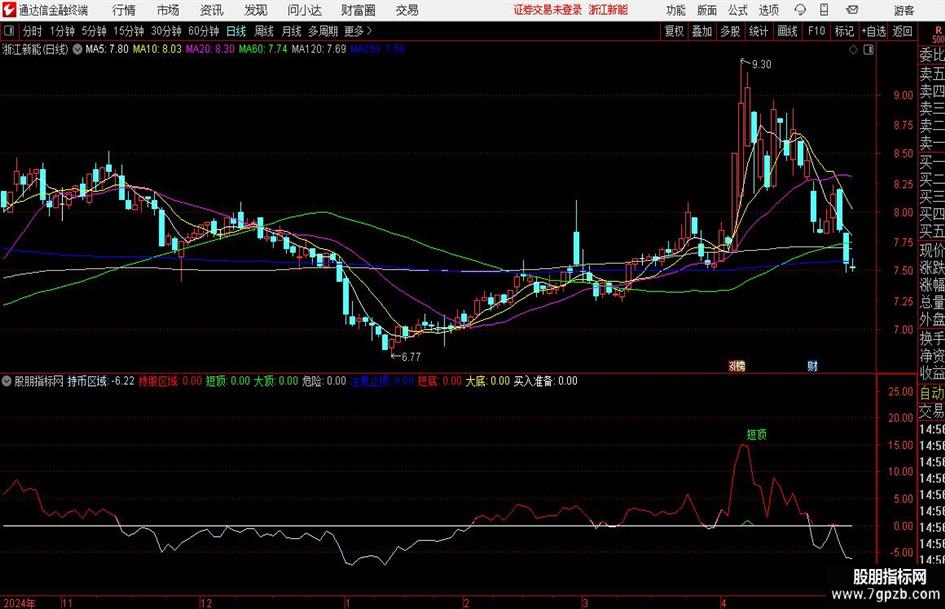The width and height of the screenshot is (945, 609).
Task: Open the 选项 menu
Action: 768,10
